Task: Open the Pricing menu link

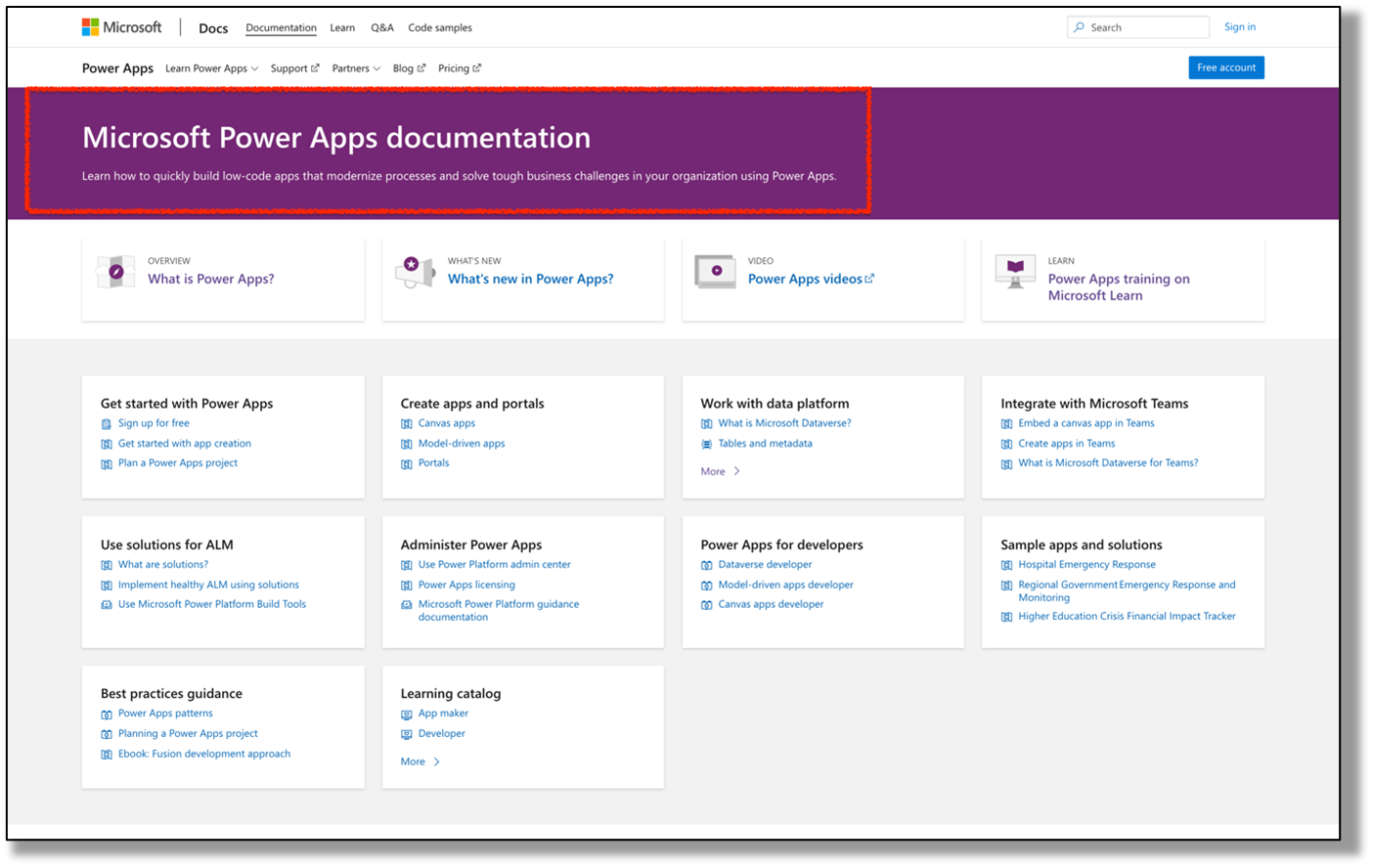Action: [460, 68]
